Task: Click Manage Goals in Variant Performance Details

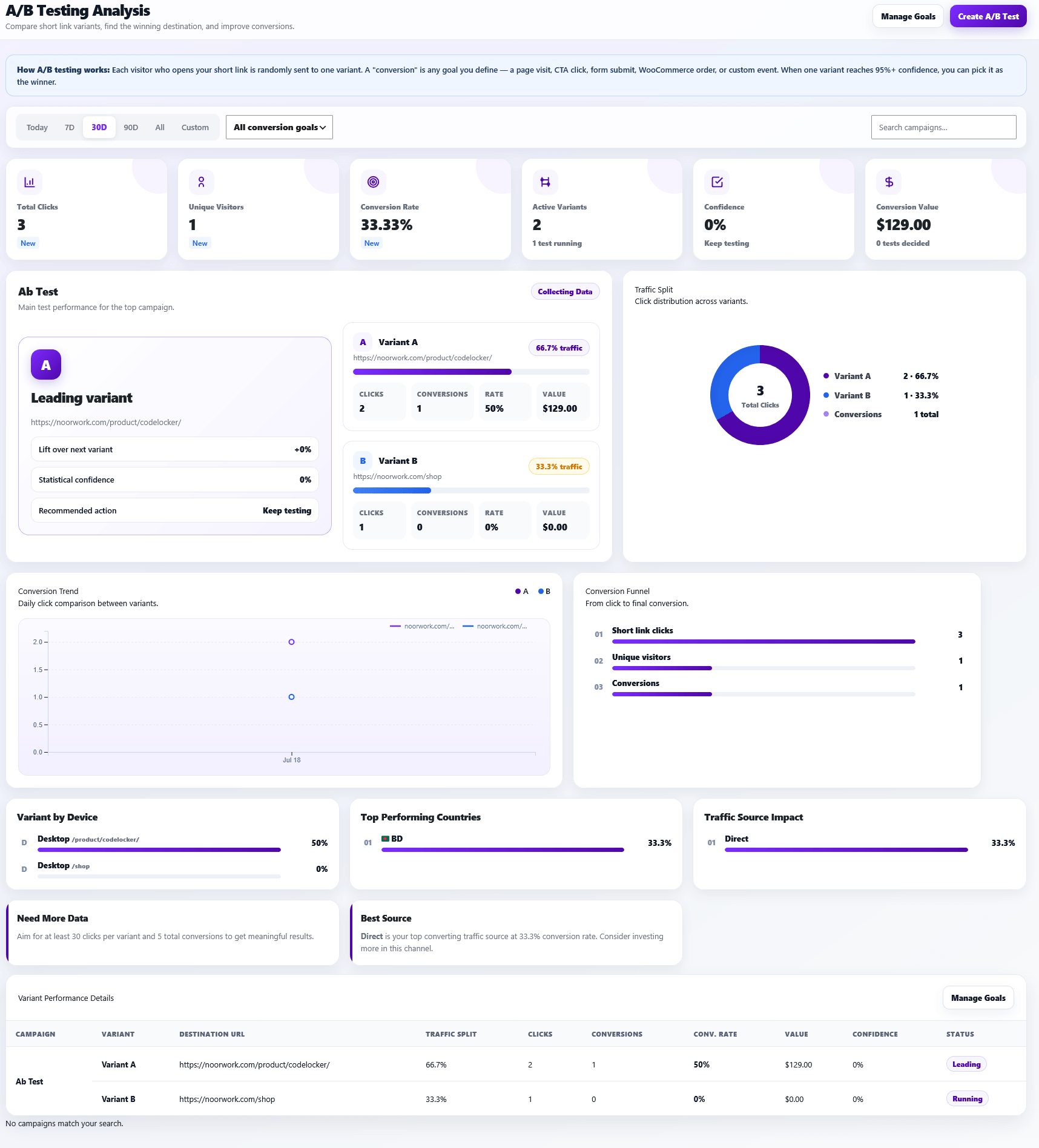Action: [978, 998]
